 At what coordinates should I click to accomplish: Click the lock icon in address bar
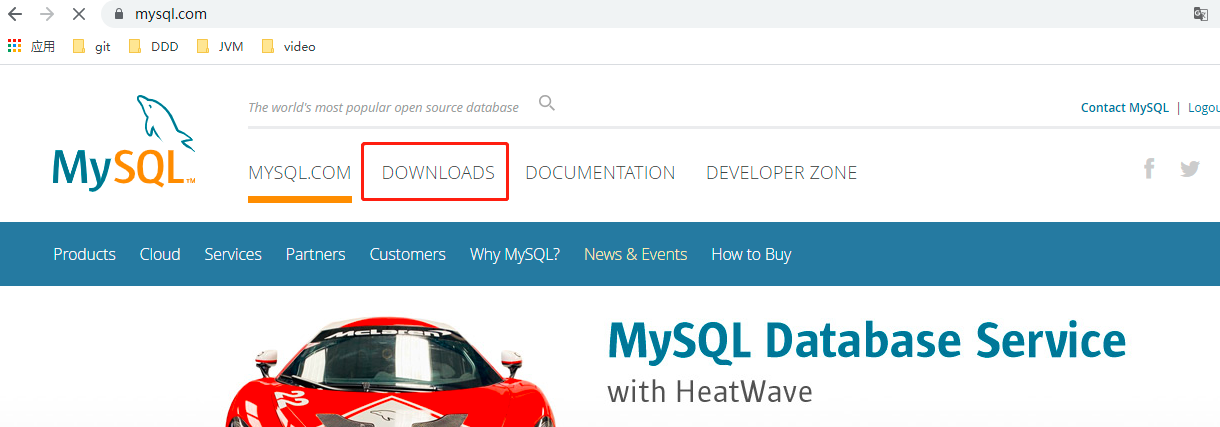(119, 15)
